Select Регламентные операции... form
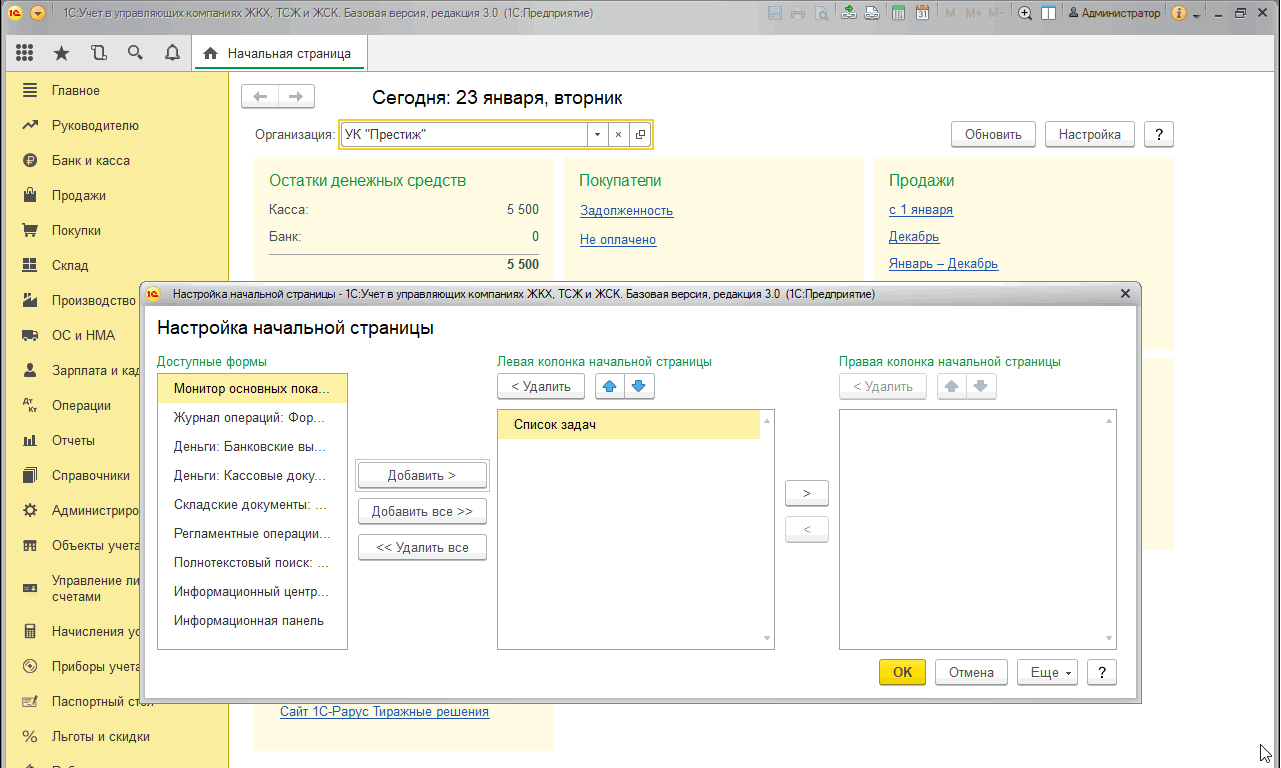The image size is (1281, 768). point(252,534)
